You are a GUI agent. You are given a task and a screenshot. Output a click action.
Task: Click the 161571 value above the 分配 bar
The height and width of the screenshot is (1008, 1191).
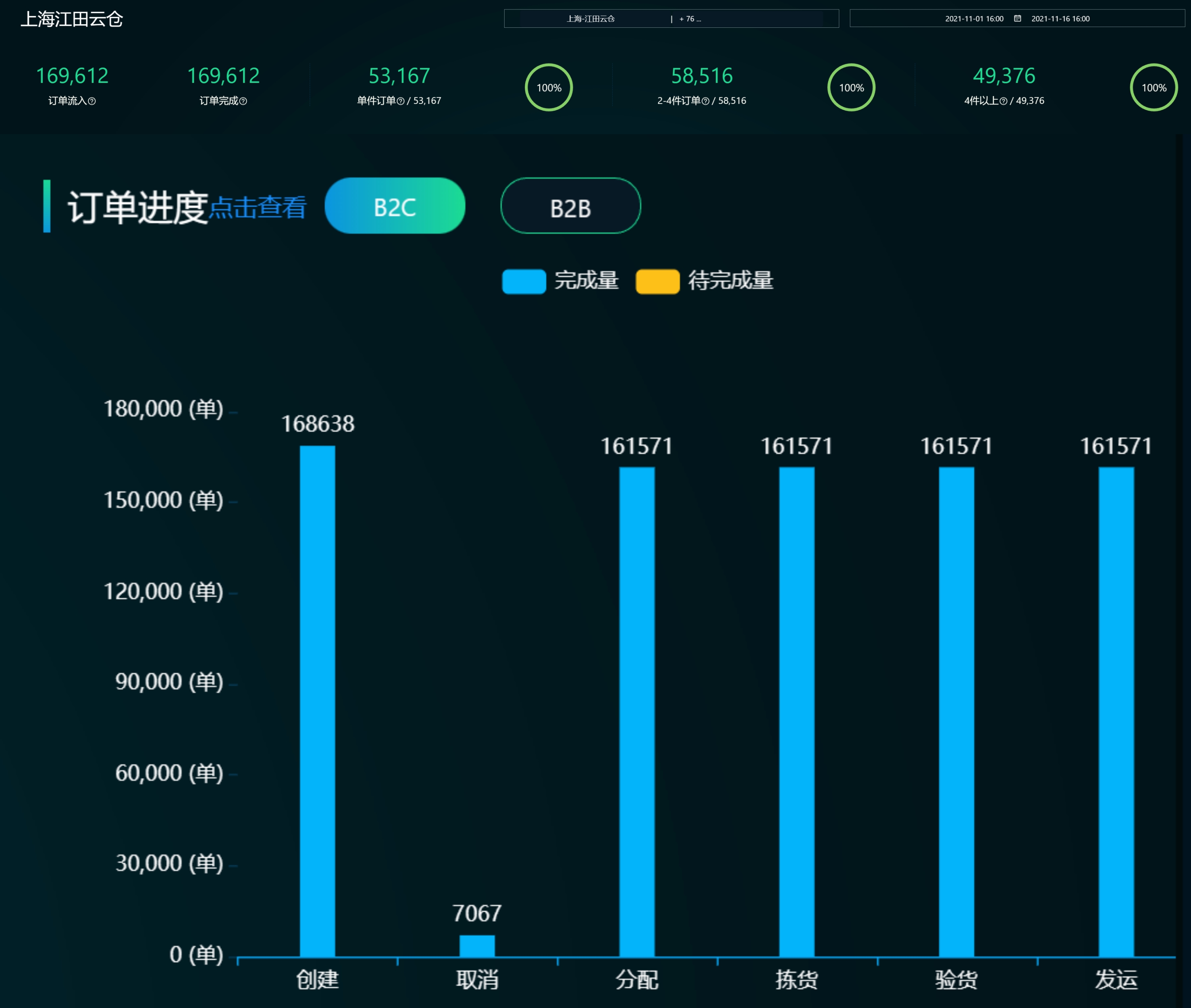click(x=637, y=446)
